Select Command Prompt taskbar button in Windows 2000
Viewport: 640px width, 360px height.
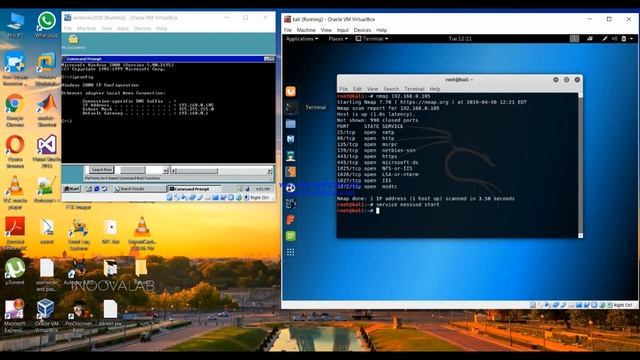(x=194, y=189)
